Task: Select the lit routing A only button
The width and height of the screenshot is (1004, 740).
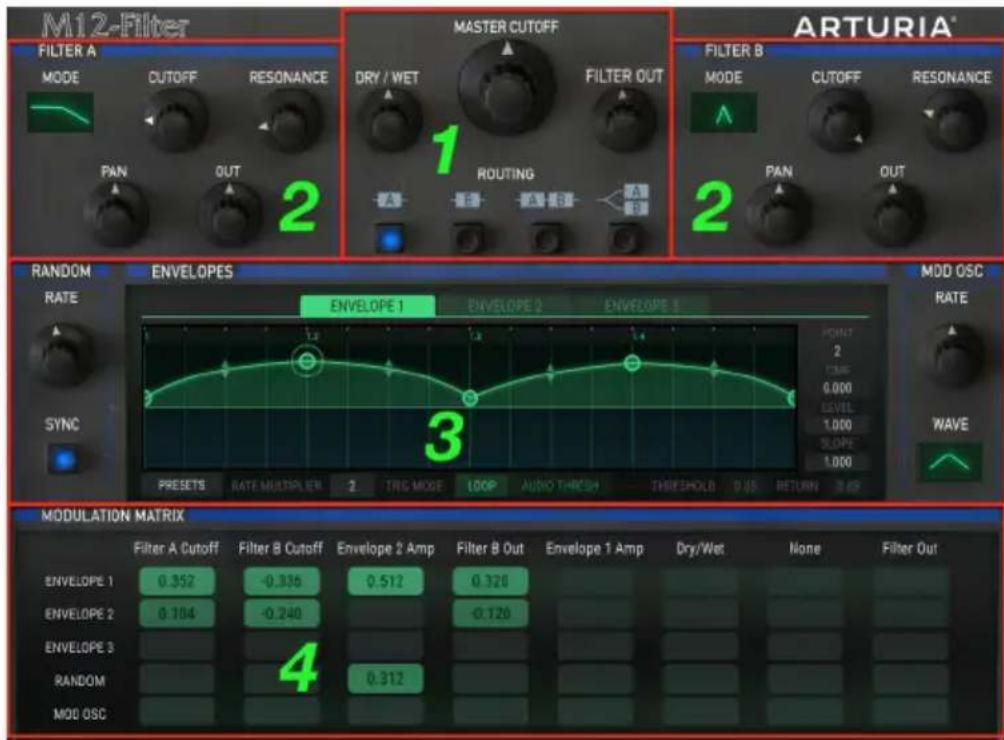Action: click(389, 240)
